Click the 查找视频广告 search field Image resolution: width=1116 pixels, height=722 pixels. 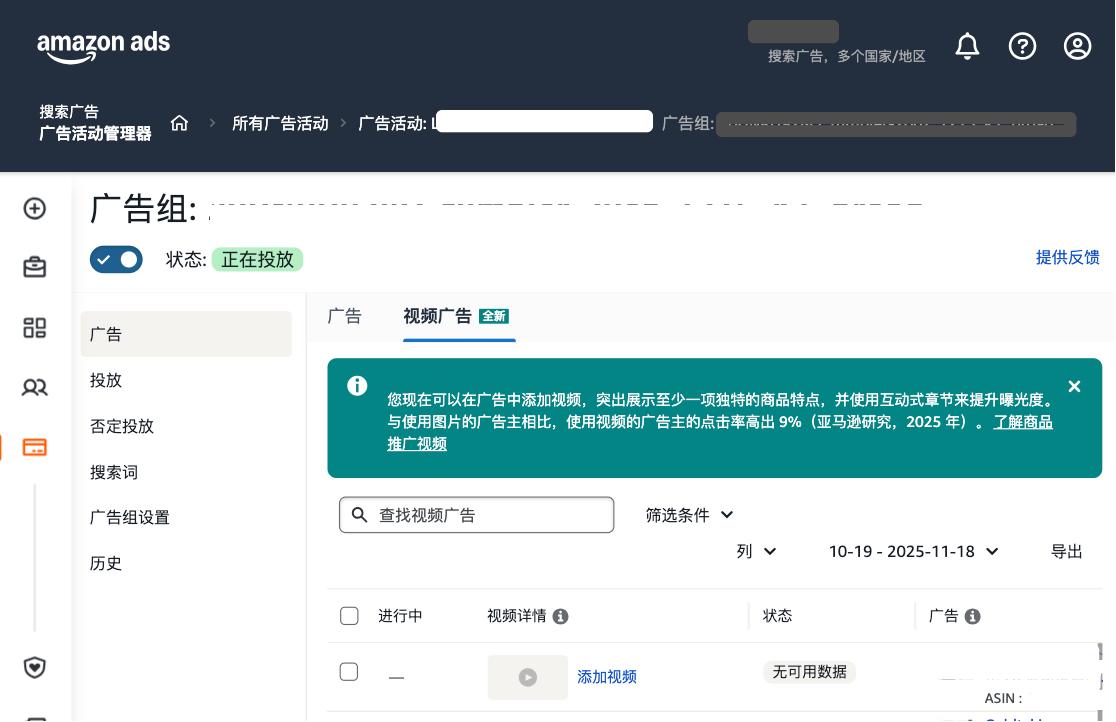point(477,515)
